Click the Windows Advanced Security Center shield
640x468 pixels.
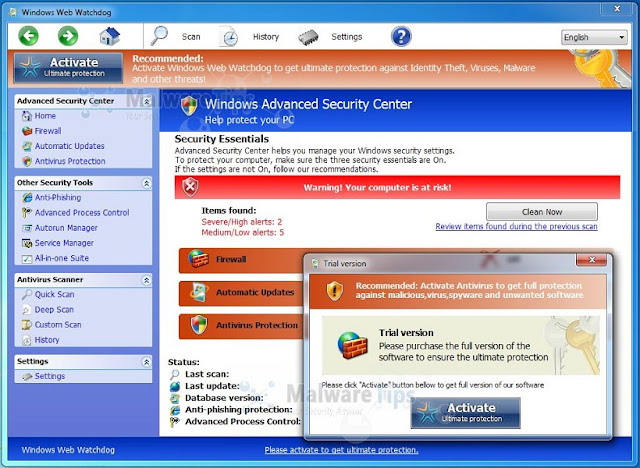click(189, 106)
